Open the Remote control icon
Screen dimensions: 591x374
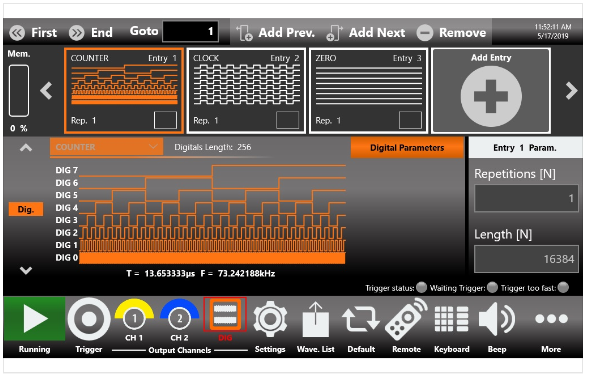(406, 320)
